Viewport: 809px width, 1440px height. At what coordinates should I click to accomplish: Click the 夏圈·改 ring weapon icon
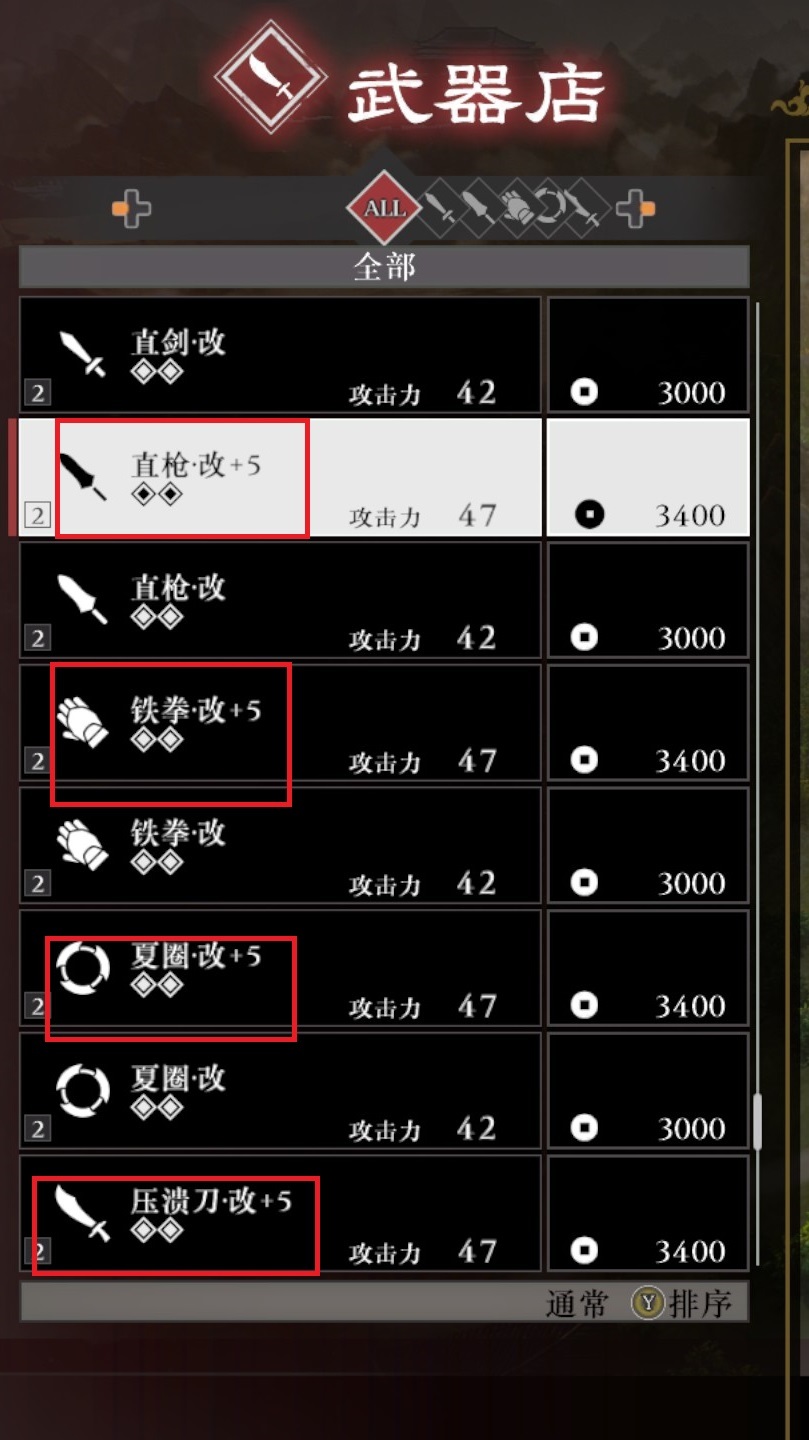tap(82, 1090)
